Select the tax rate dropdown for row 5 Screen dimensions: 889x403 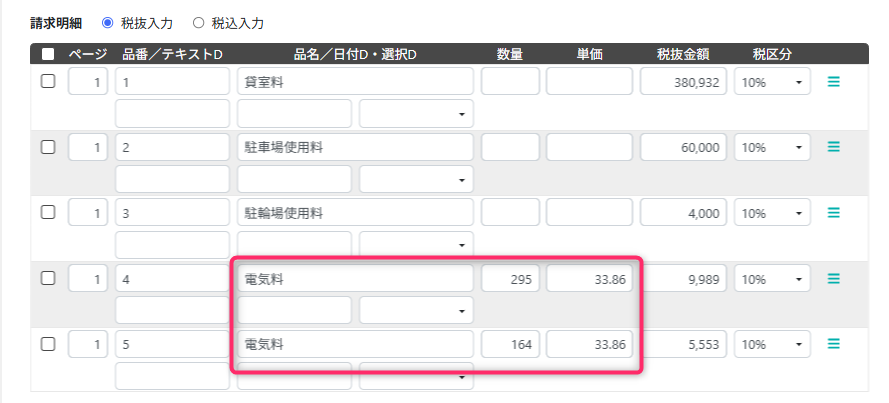pyautogui.click(x=771, y=344)
